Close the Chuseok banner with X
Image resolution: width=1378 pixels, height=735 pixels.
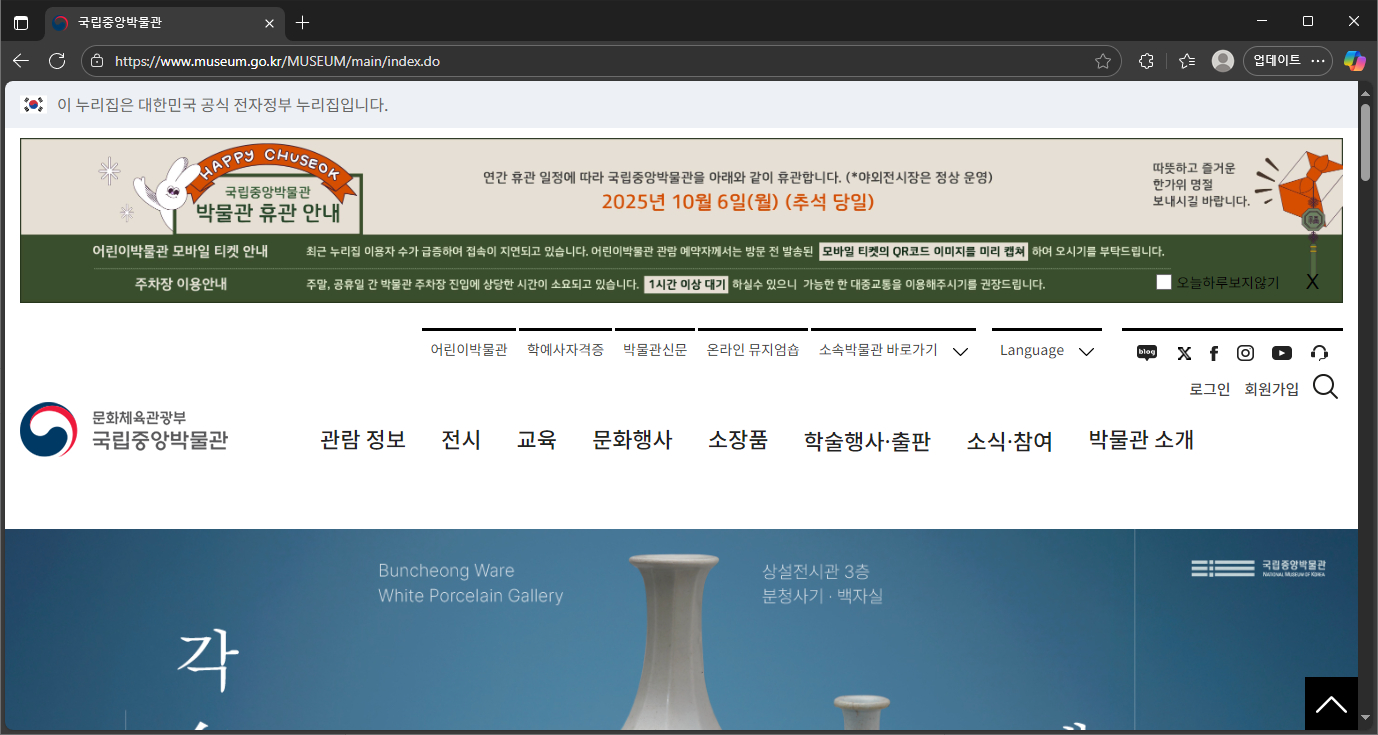(1312, 282)
